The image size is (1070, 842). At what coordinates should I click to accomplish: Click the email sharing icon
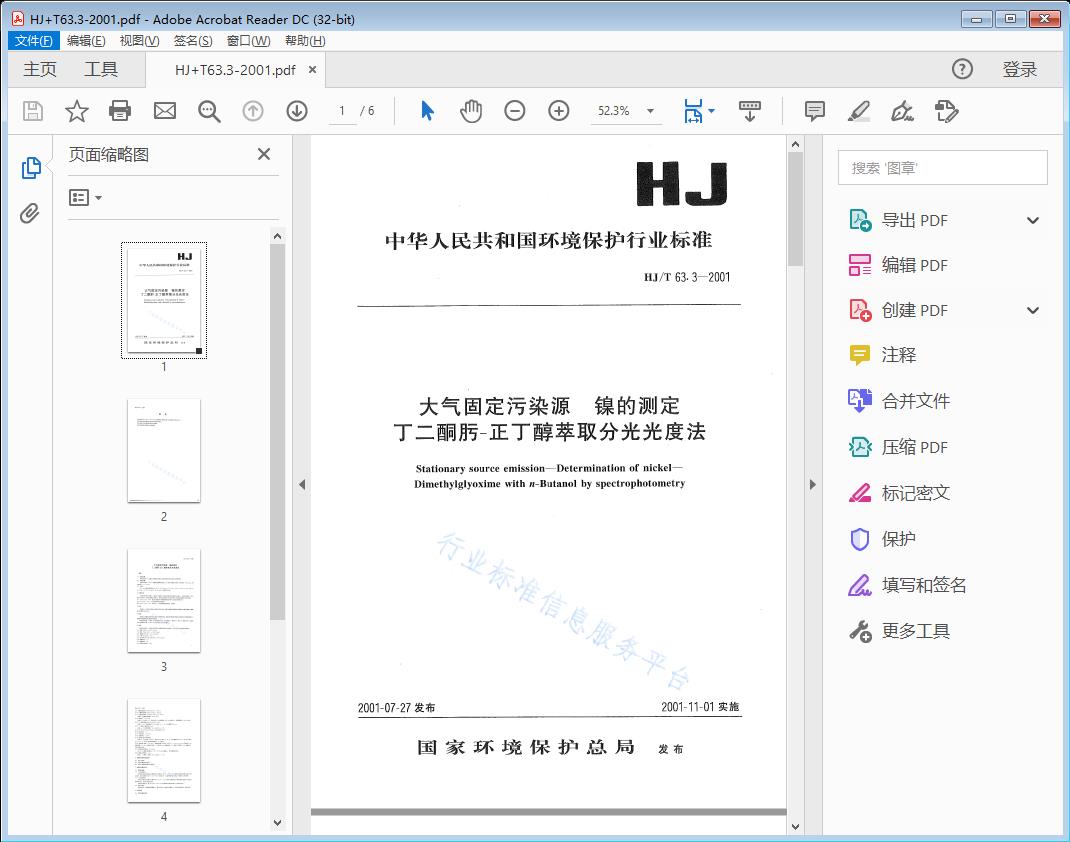click(164, 111)
